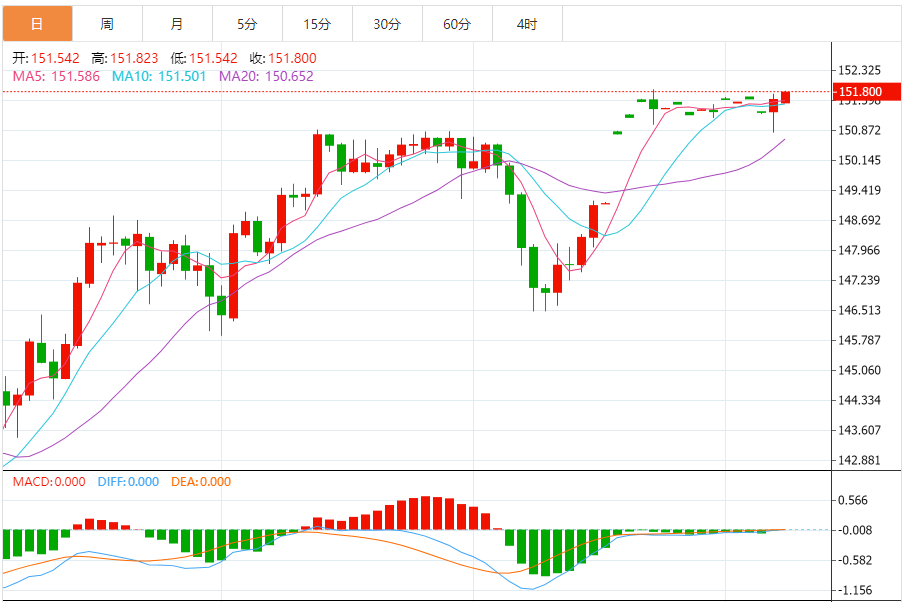Open the 4时 timeframe tab
This screenshot has width=907, height=602.
point(527,24)
